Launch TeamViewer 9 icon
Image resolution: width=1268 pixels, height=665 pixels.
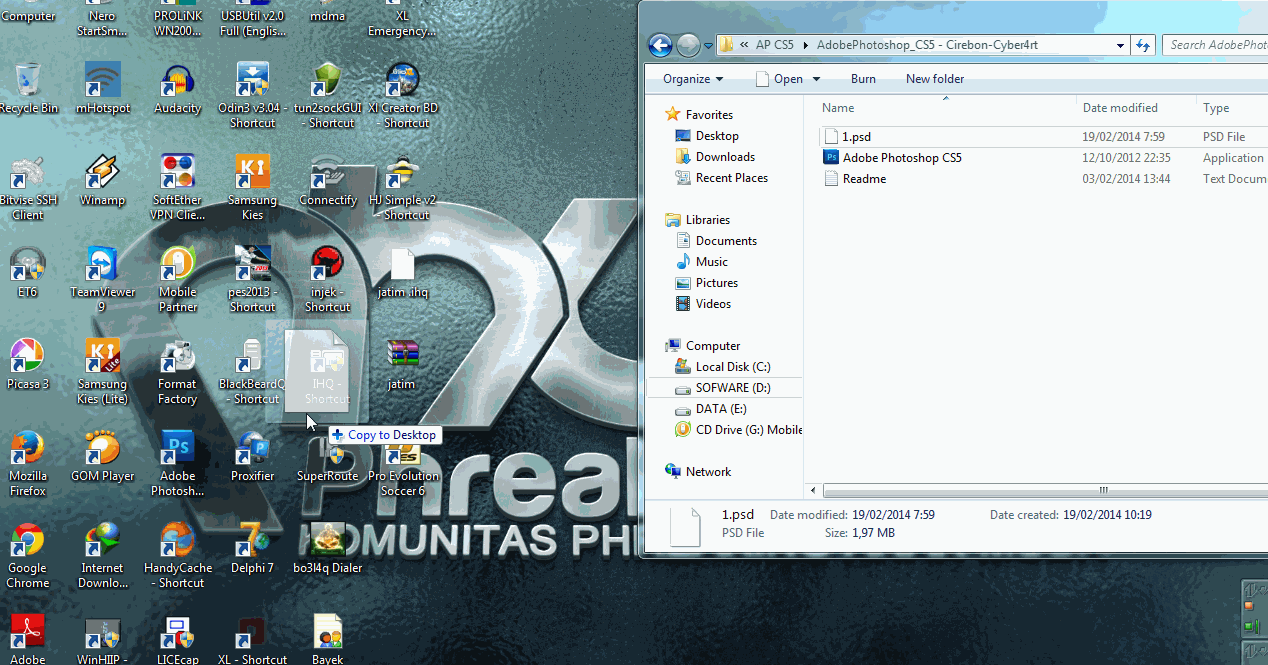coord(103,280)
